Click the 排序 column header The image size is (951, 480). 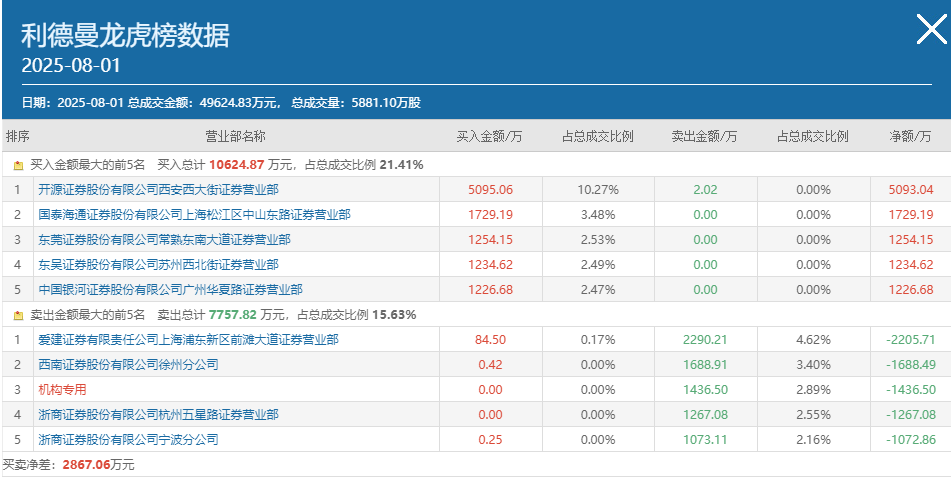(x=18, y=136)
